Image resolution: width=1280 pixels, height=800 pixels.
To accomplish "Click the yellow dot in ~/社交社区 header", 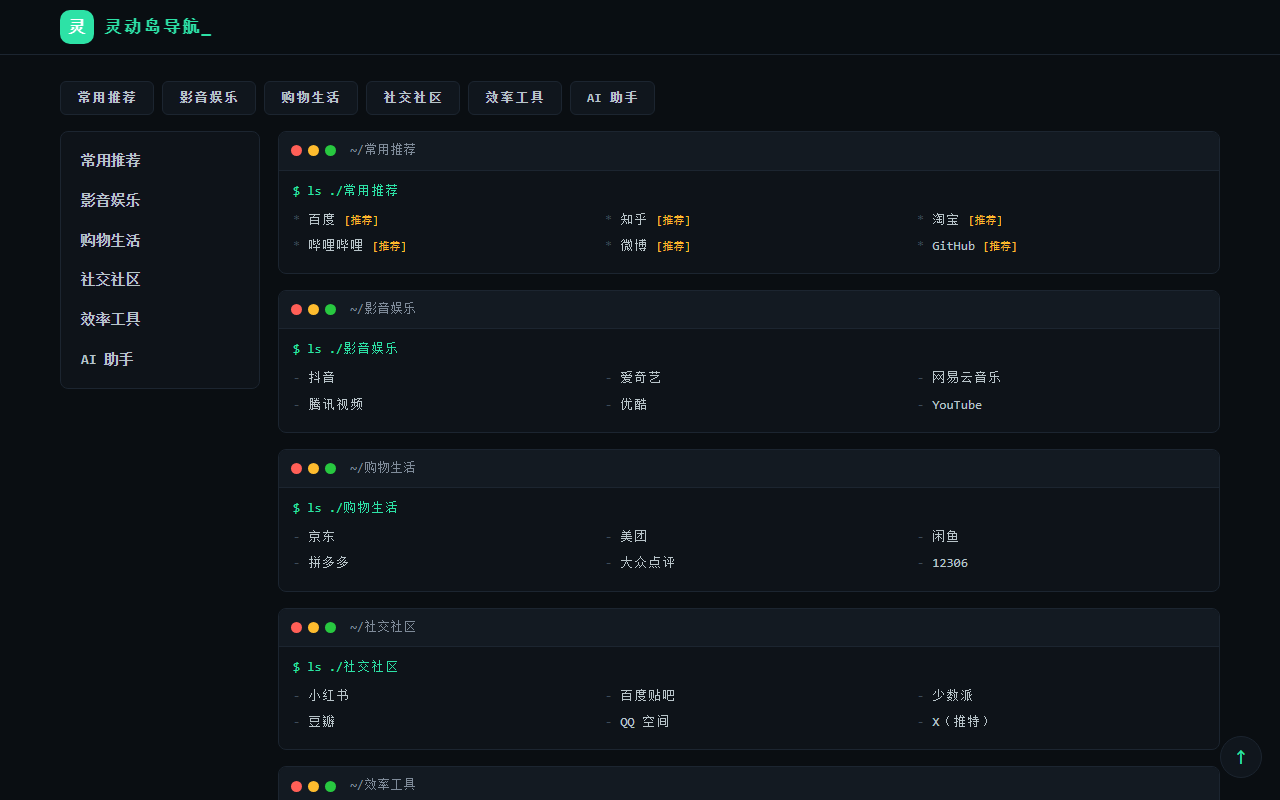I will click(313, 627).
